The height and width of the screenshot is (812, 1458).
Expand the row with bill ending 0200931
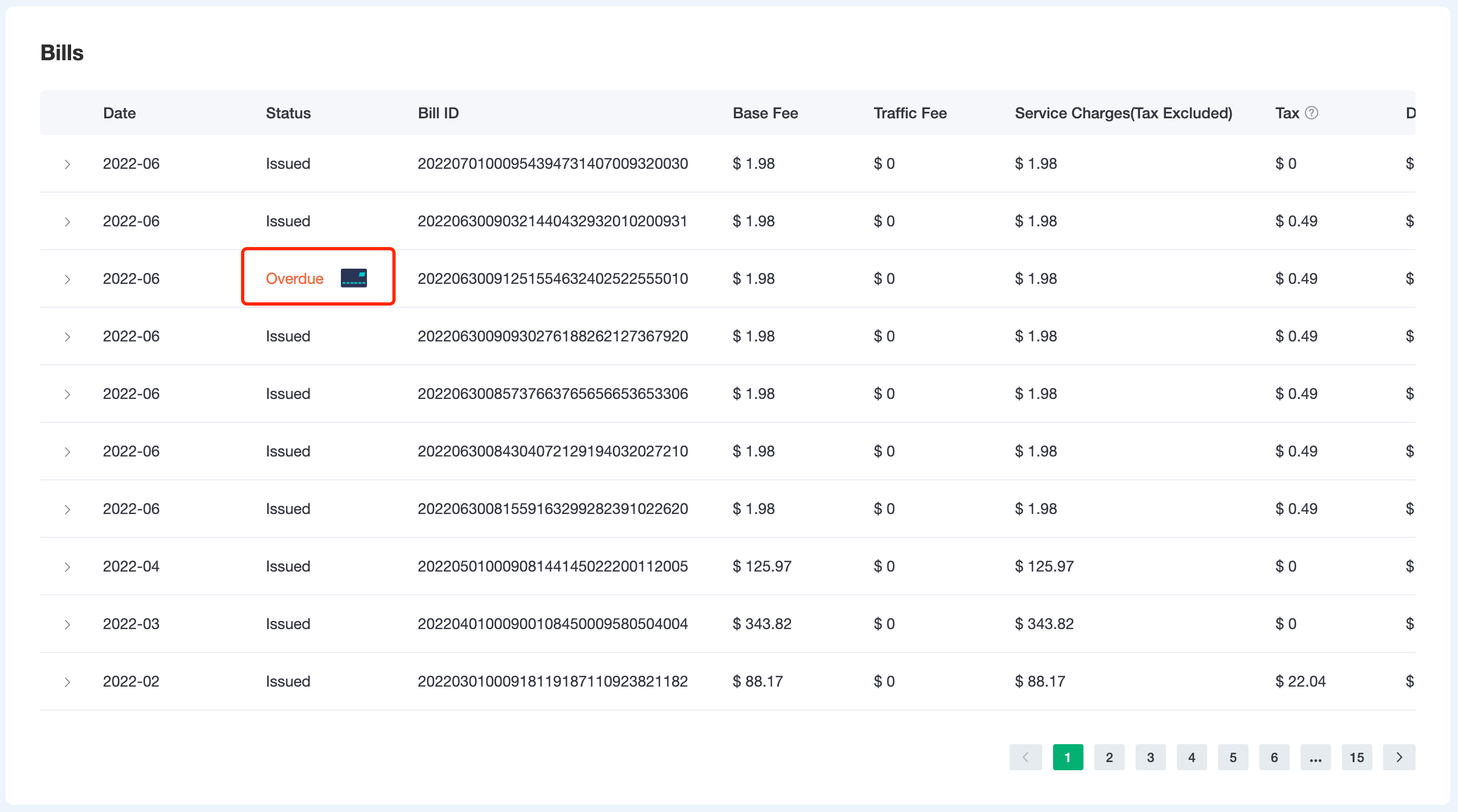click(67, 221)
